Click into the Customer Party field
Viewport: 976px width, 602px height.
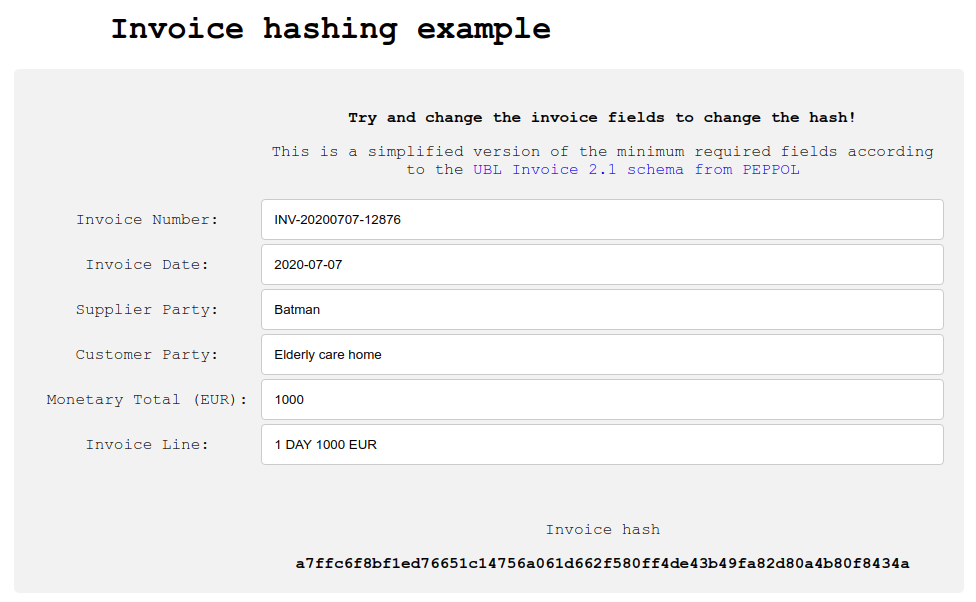pos(602,355)
